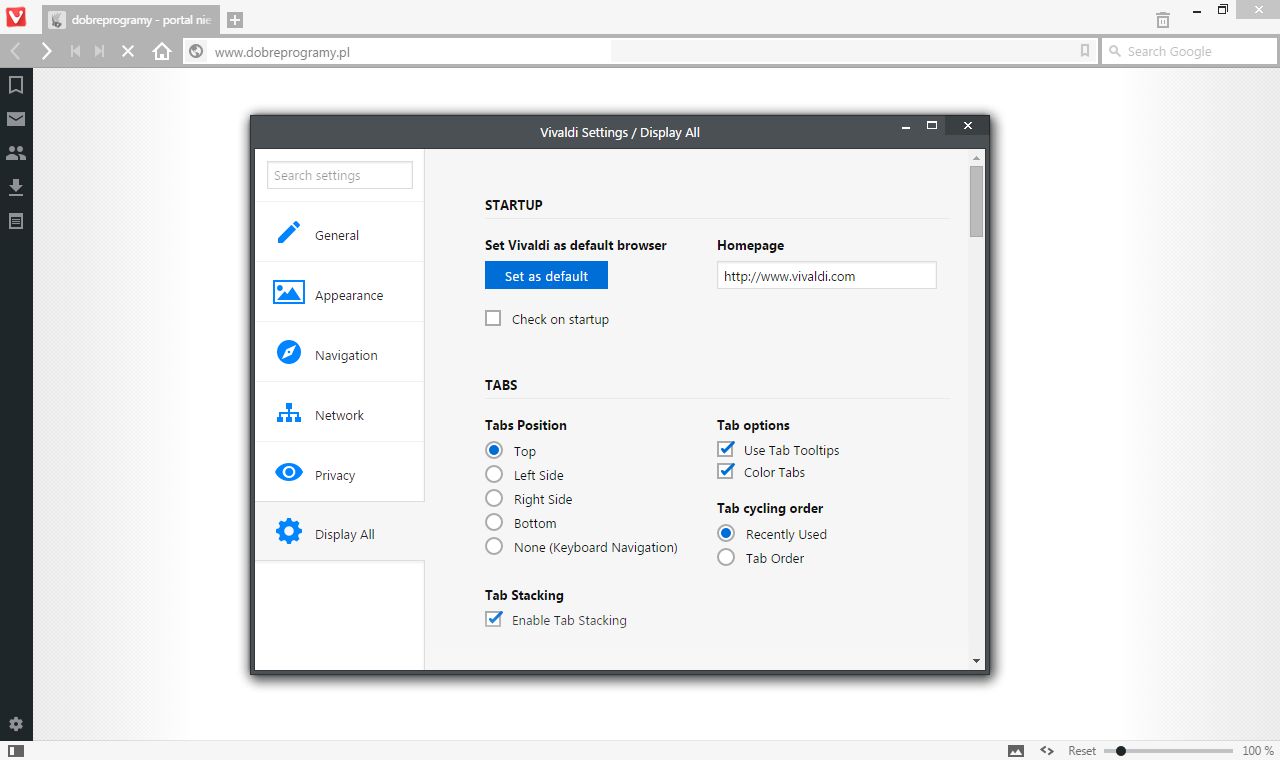Go forward with the forward arrow
Screen dimensions: 1280x760
coord(46,51)
